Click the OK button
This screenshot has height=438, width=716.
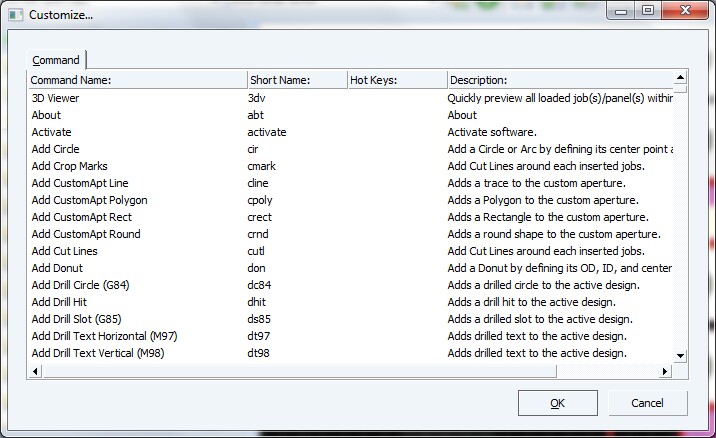(557, 403)
